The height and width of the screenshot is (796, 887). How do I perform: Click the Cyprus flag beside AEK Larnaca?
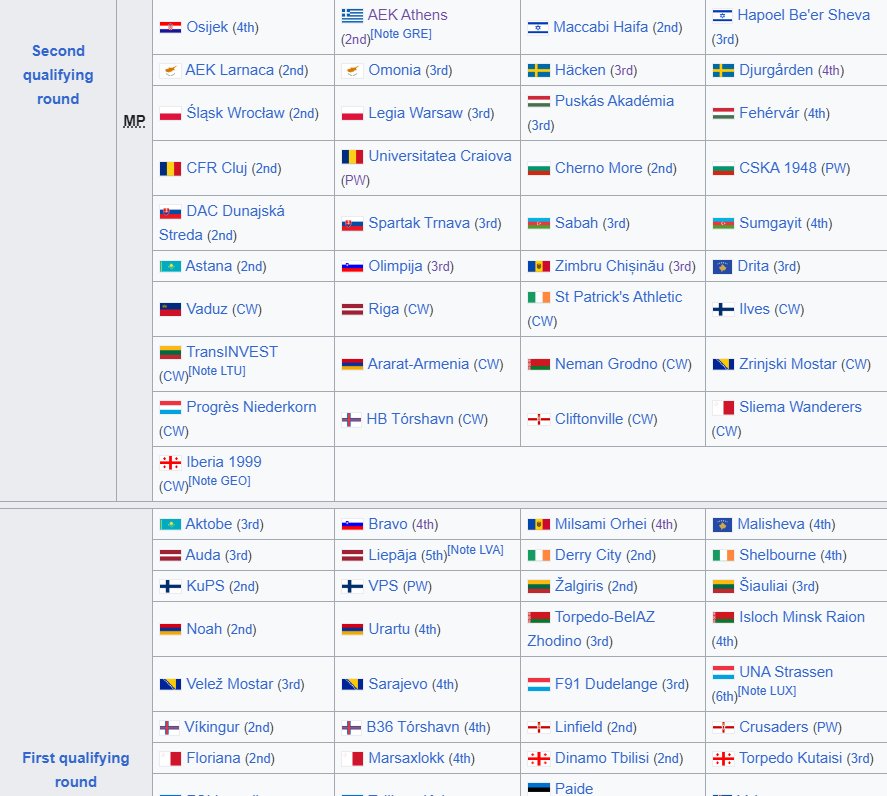(170, 70)
